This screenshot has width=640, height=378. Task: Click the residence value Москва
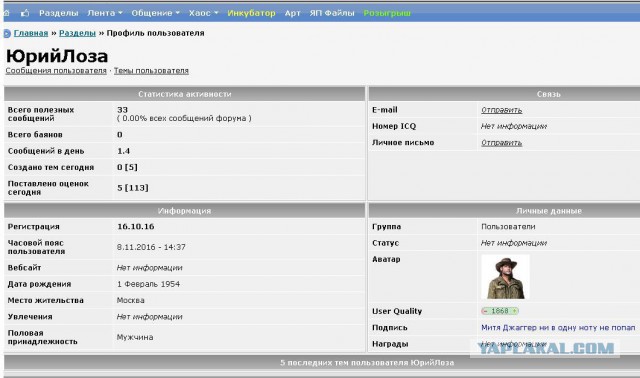pos(131,300)
